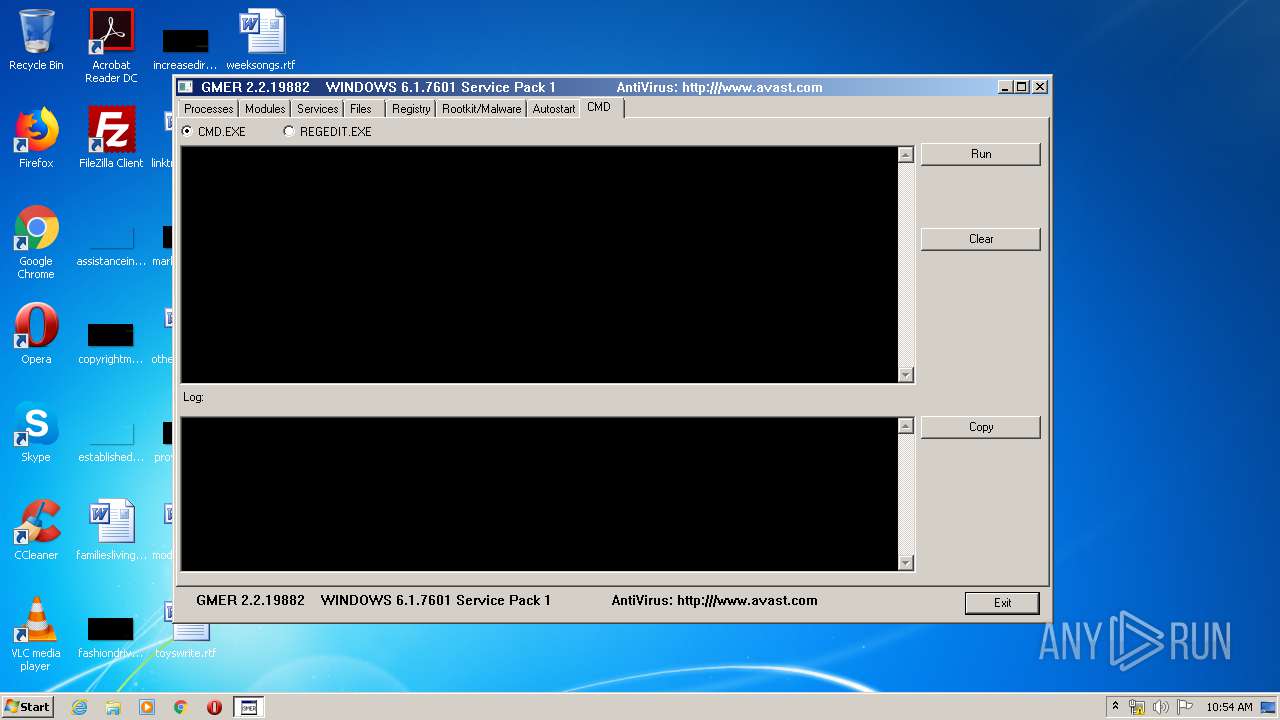Click the taskbar clock showing 10:54 AM
The image size is (1280, 720).
[1229, 707]
